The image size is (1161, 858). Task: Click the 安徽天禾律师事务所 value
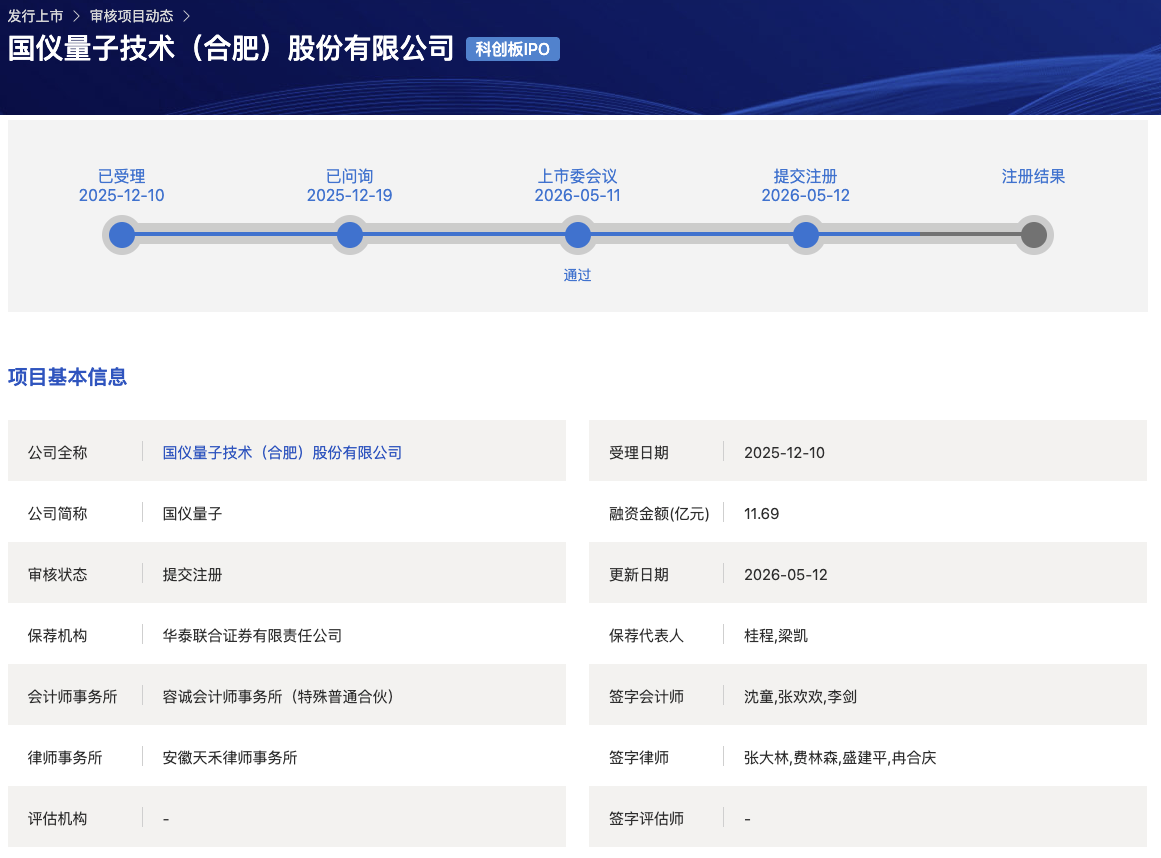coord(230,757)
